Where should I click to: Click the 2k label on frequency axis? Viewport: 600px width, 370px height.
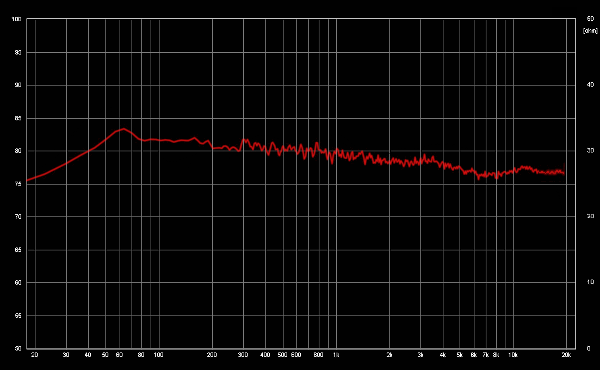[389, 355]
